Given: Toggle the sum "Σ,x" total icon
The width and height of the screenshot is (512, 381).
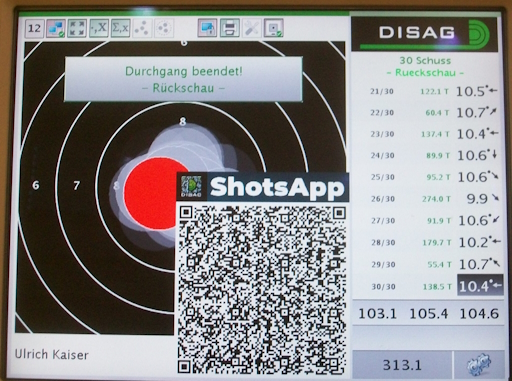Looking at the screenshot, I should click(120, 28).
